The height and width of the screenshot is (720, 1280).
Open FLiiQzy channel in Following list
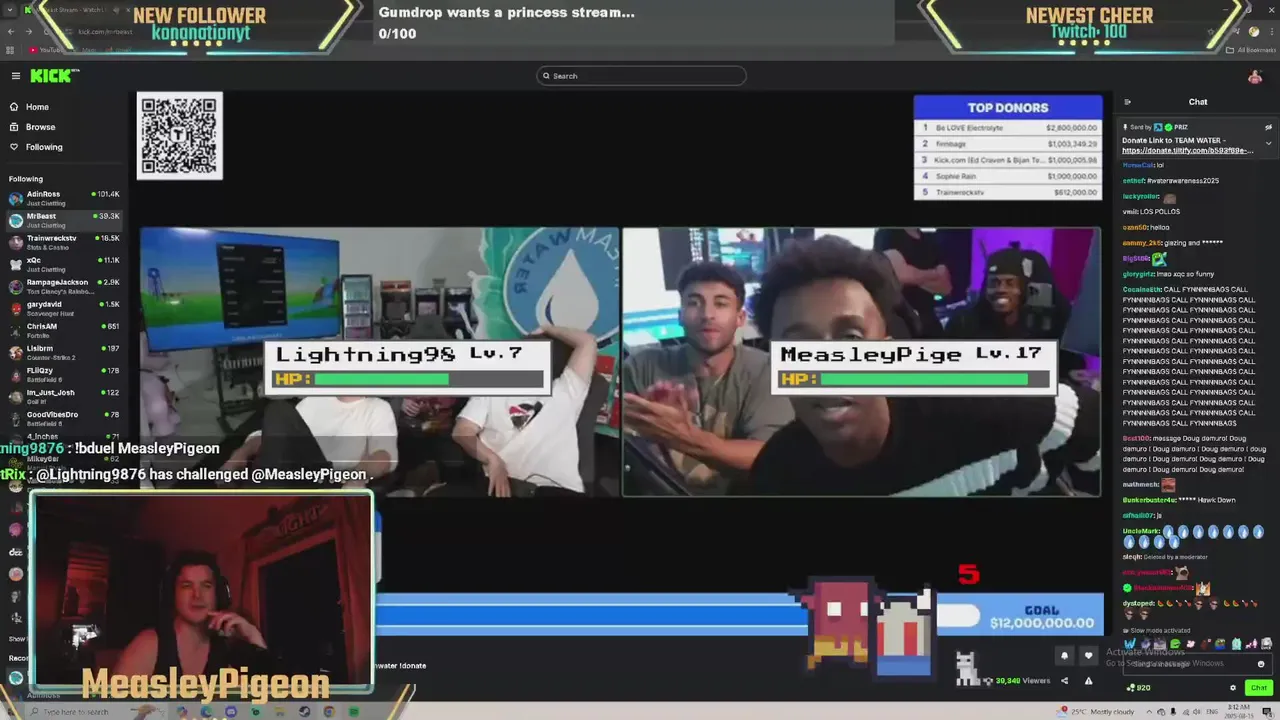pyautogui.click(x=64, y=374)
